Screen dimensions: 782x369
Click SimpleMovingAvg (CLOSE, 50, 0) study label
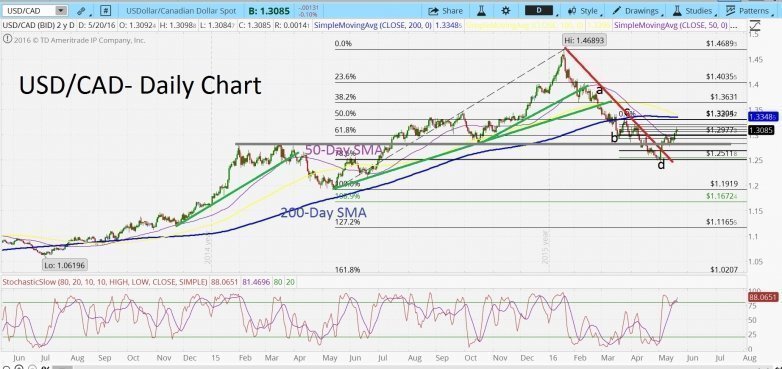[x=670, y=25]
